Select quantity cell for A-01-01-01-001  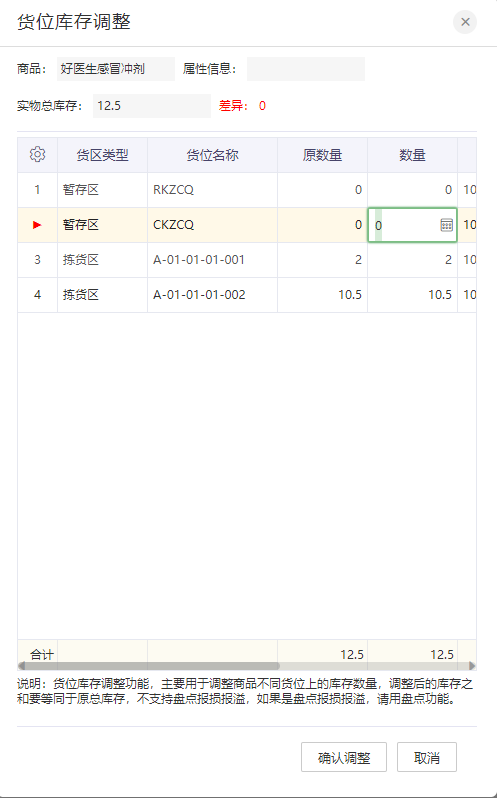click(x=412, y=260)
